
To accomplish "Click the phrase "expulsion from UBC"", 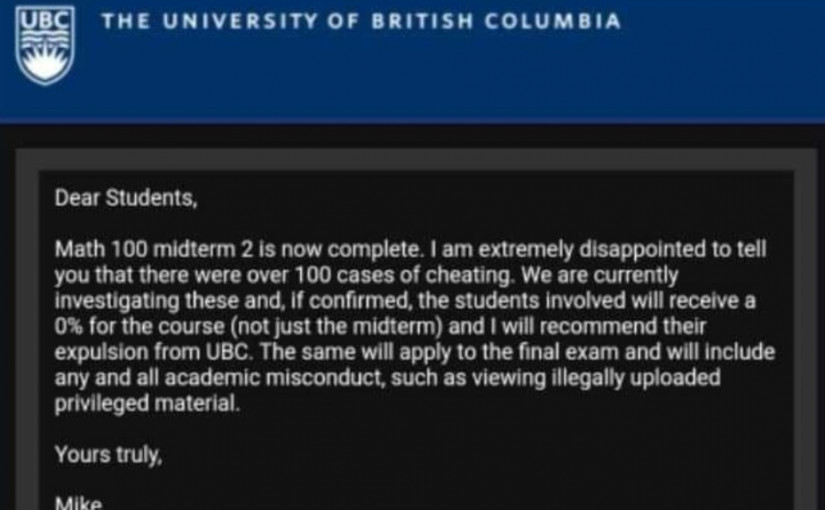I will point(132,352).
